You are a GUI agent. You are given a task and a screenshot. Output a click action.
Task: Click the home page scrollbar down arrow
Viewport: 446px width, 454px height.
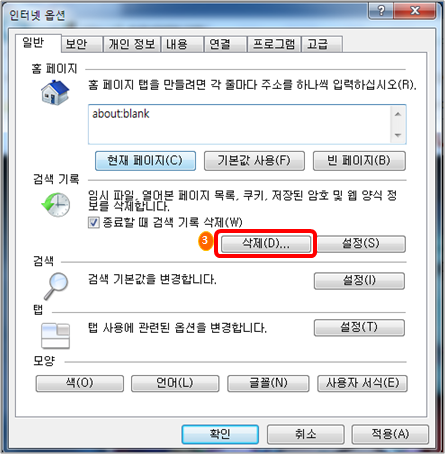click(398, 135)
